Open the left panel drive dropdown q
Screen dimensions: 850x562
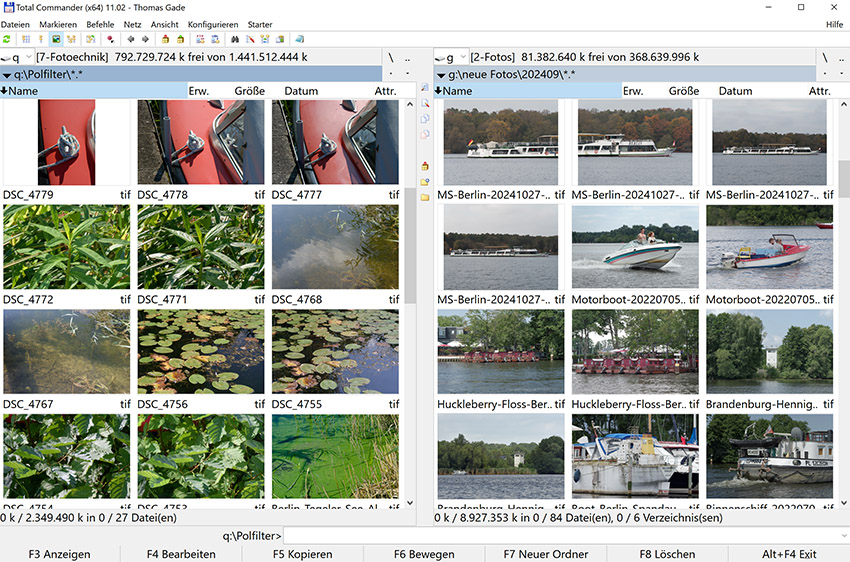tap(17, 58)
